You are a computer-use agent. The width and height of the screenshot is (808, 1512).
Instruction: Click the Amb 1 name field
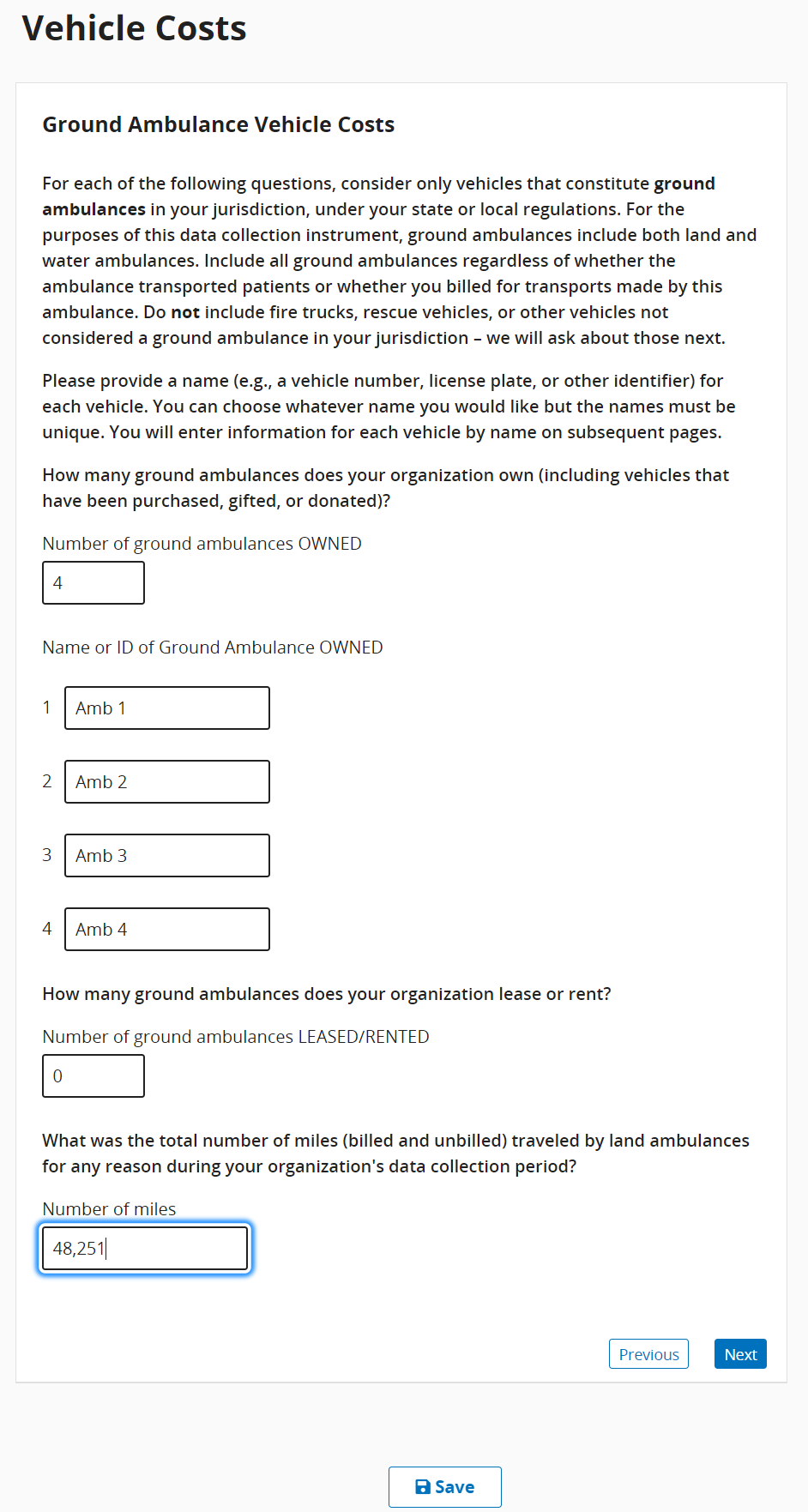pyautogui.click(x=167, y=708)
